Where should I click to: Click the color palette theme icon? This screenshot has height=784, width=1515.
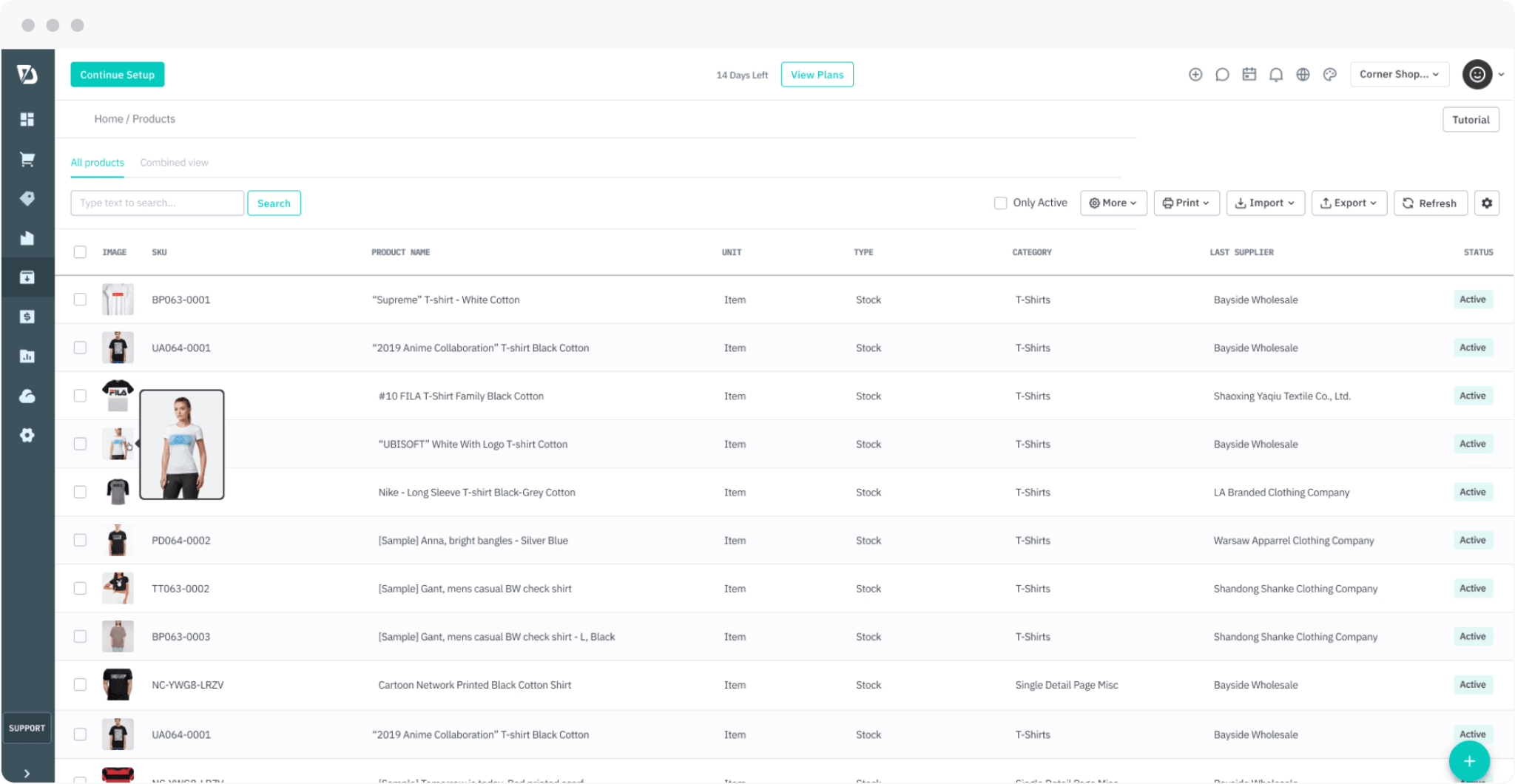point(1330,75)
